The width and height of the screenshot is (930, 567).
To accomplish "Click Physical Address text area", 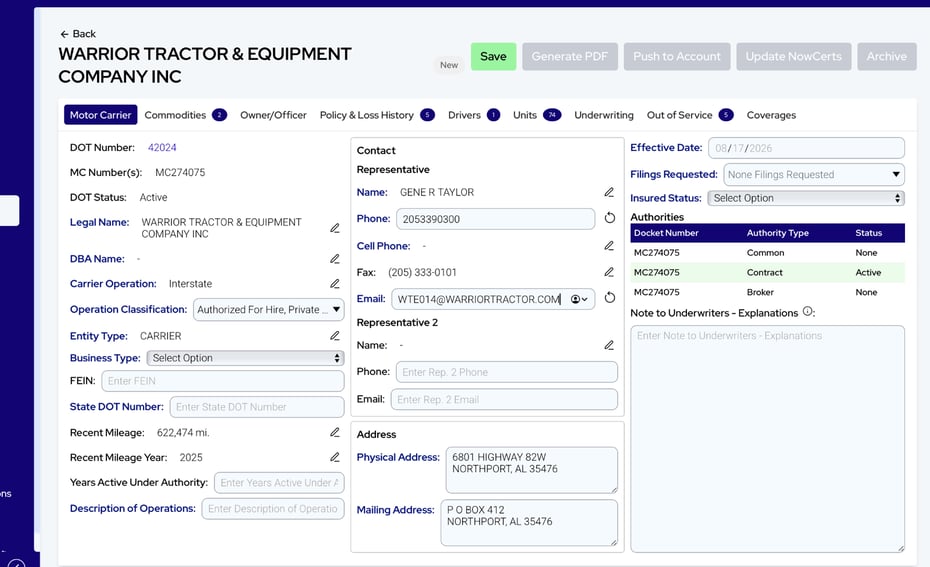I will pyautogui.click(x=531, y=470).
